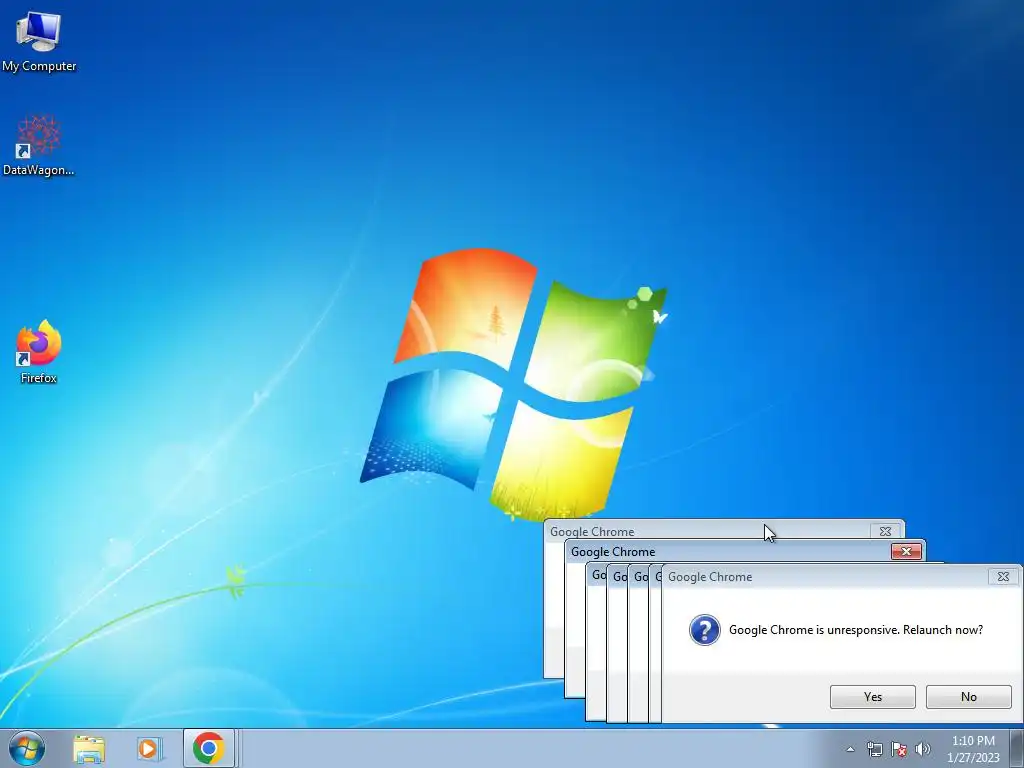Open the Windows Start menu orb
This screenshot has width=1024, height=768.
pyautogui.click(x=27, y=748)
